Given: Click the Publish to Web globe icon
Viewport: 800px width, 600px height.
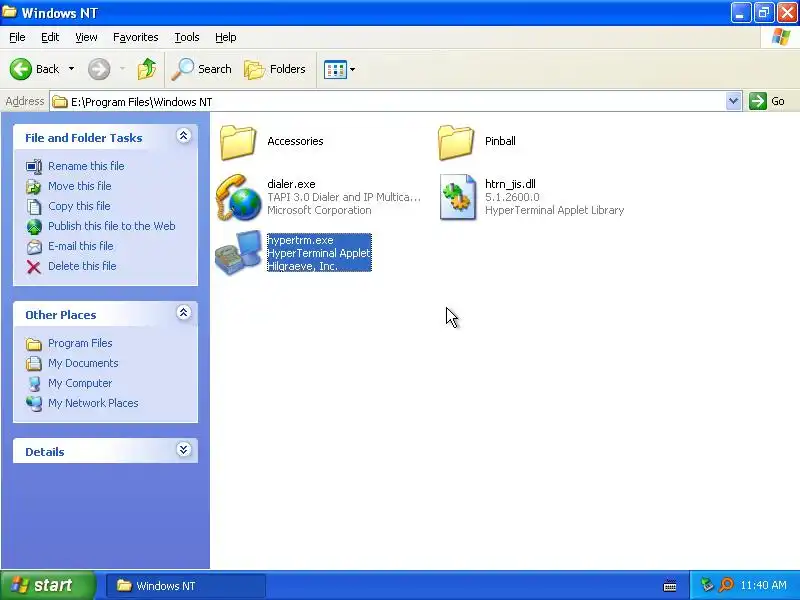Looking at the screenshot, I should (34, 227).
